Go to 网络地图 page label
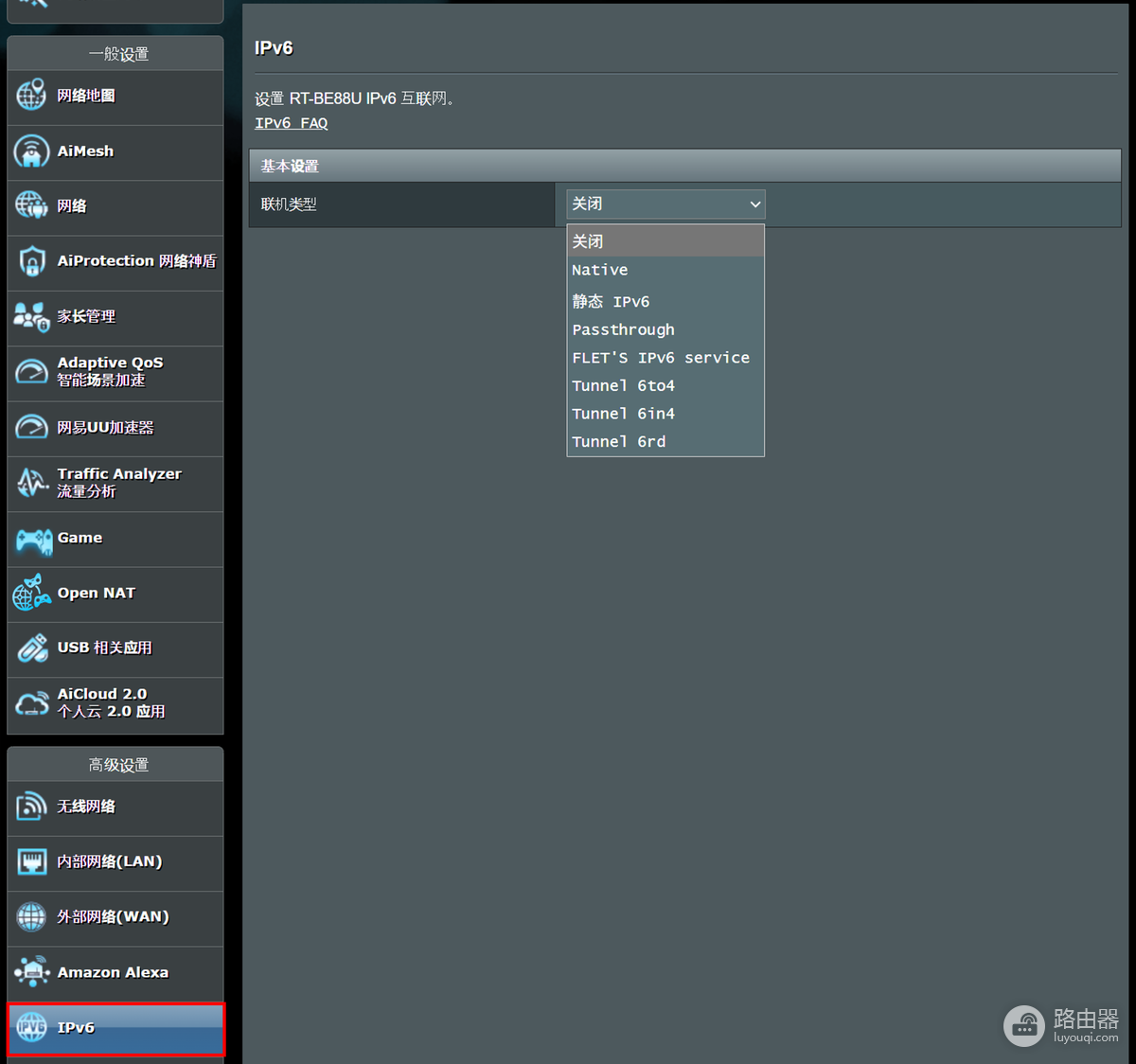 (86, 96)
